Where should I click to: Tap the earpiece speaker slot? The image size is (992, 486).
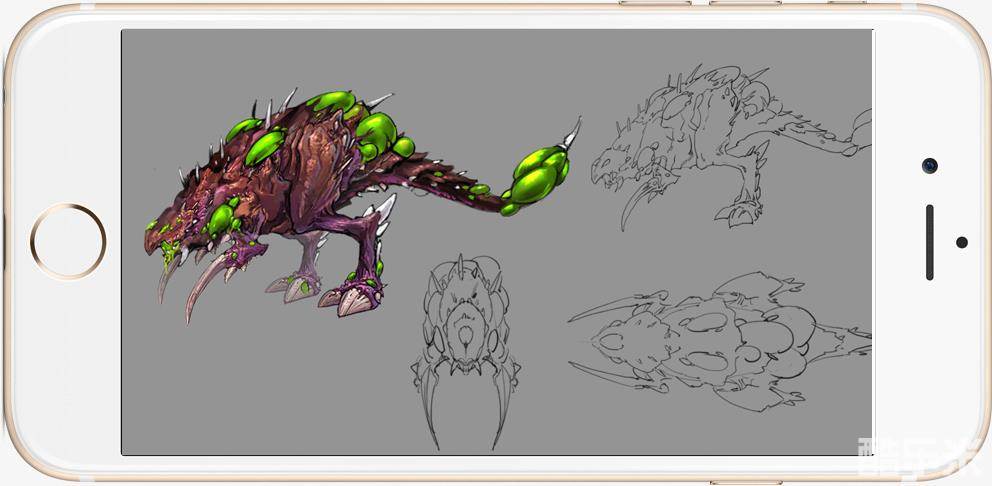coord(929,242)
